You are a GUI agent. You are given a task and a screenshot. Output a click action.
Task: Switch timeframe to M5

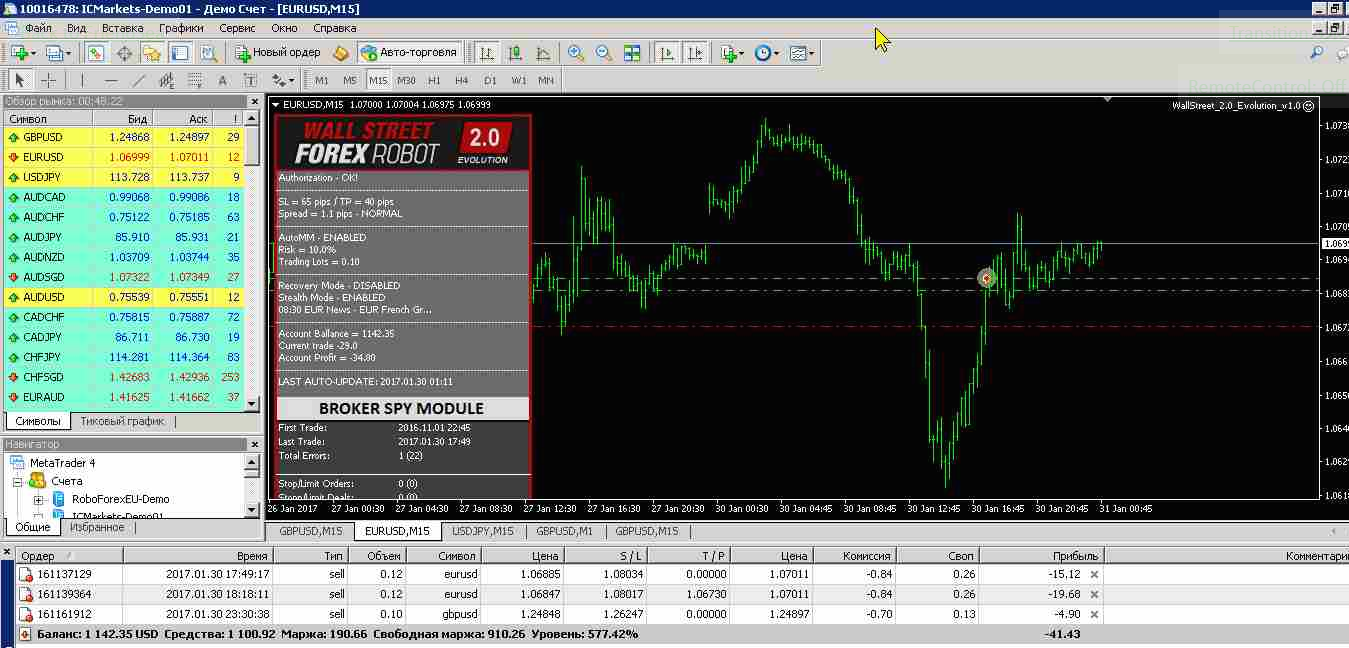click(349, 81)
